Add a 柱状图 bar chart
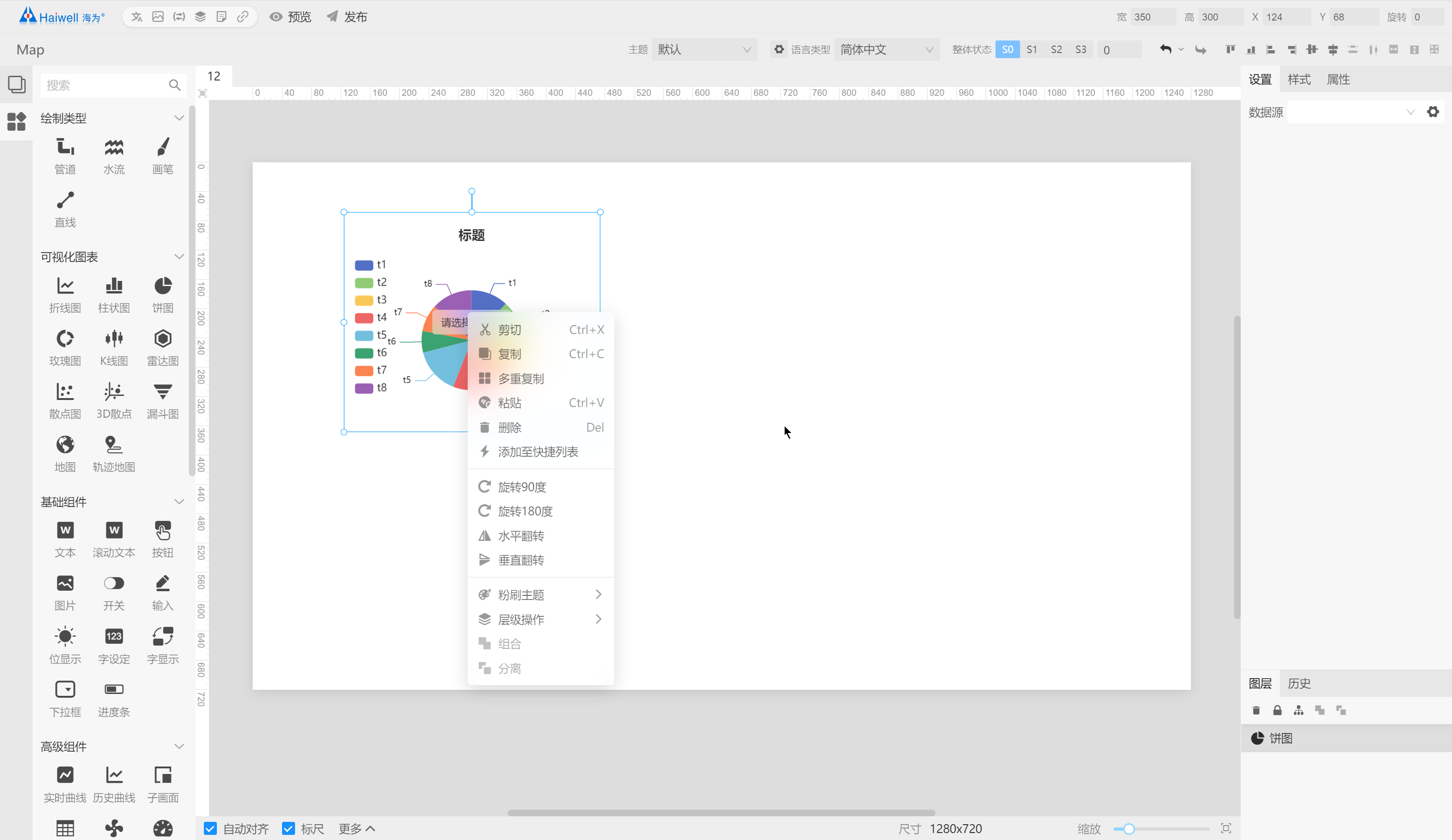This screenshot has width=1452, height=840. [114, 294]
